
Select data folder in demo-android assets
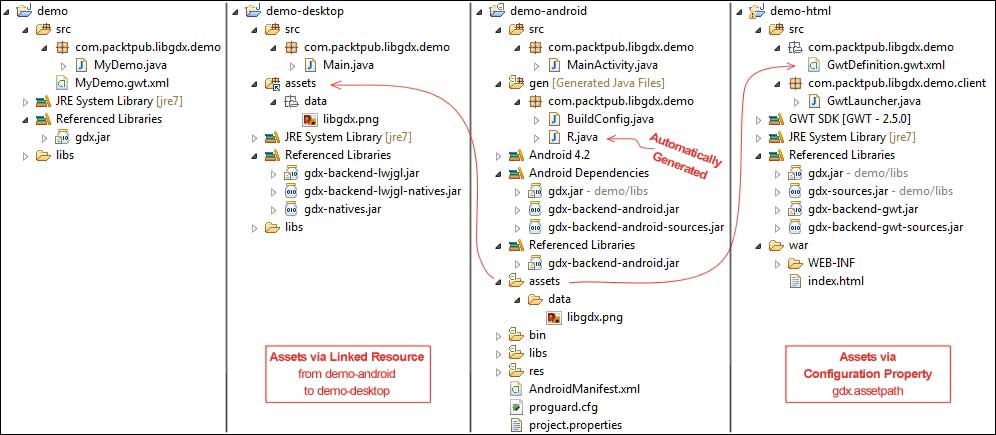tap(560, 299)
